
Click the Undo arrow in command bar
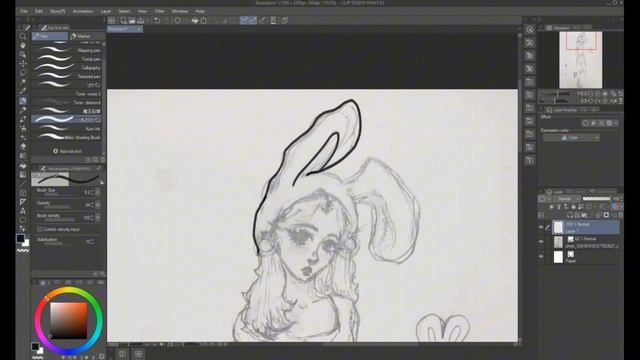157,20
